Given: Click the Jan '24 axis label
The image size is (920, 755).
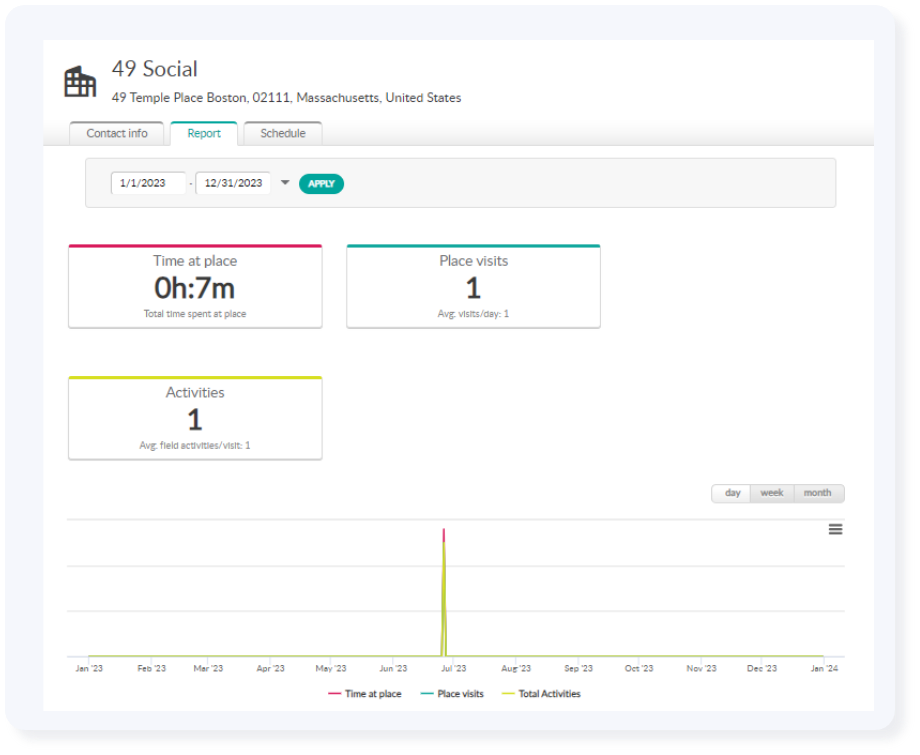Looking at the screenshot, I should click(824, 668).
